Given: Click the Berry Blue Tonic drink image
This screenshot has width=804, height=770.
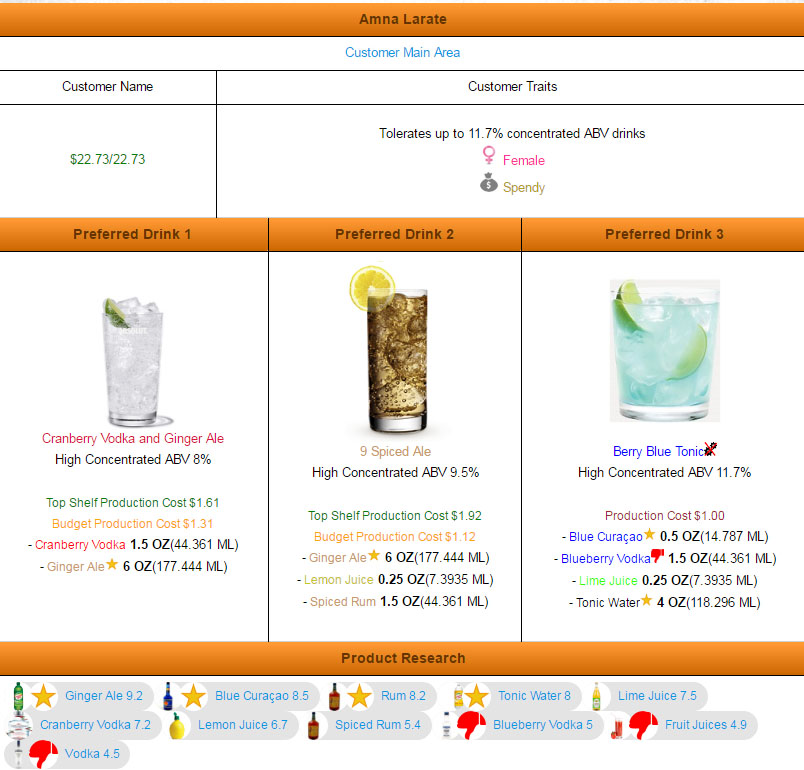Looking at the screenshot, I should point(664,350).
